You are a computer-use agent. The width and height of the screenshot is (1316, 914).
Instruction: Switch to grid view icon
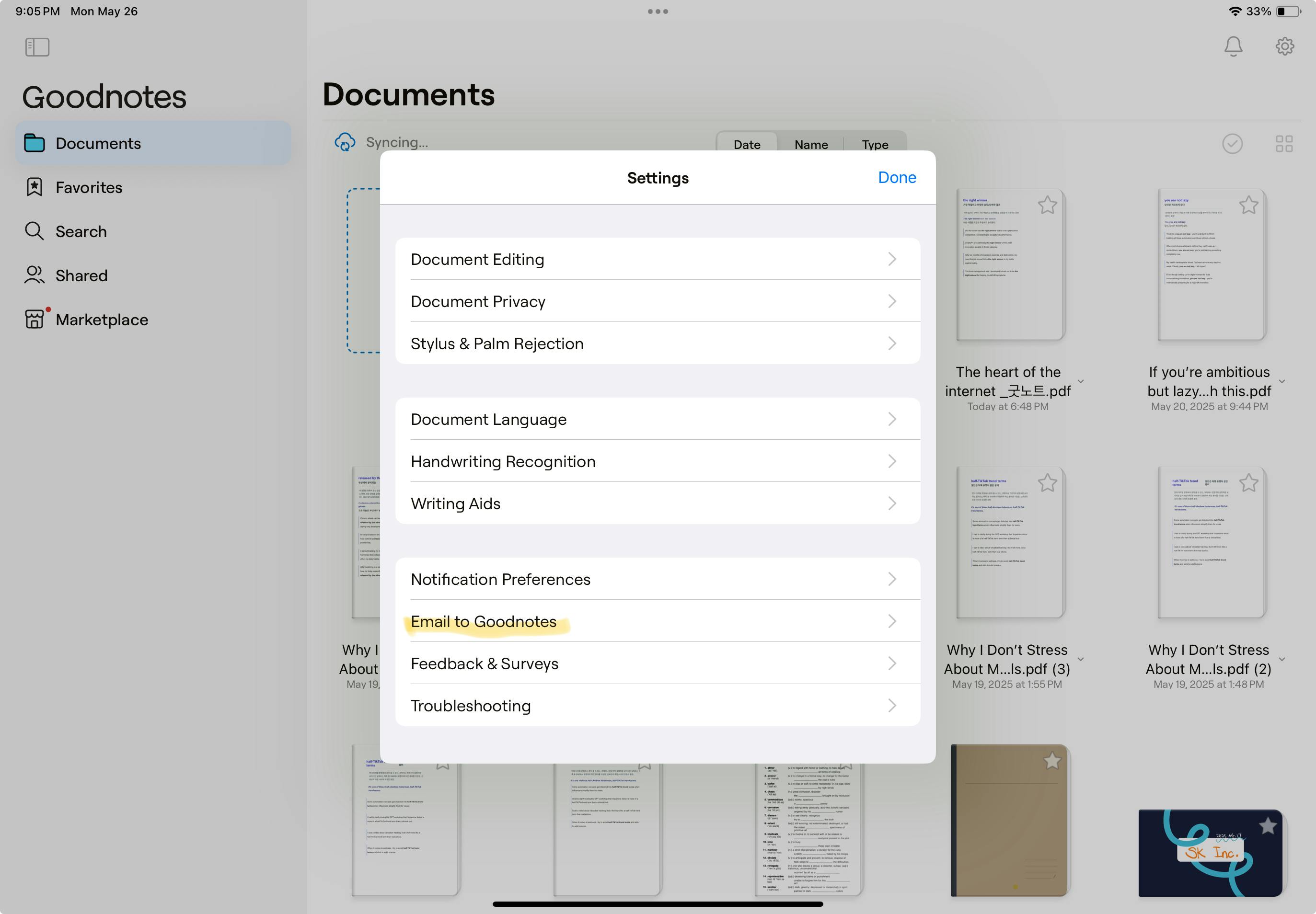(x=1284, y=144)
